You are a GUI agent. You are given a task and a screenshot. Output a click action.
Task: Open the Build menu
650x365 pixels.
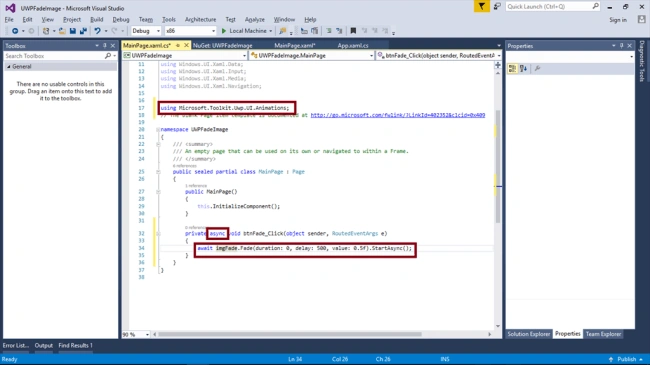(97, 19)
